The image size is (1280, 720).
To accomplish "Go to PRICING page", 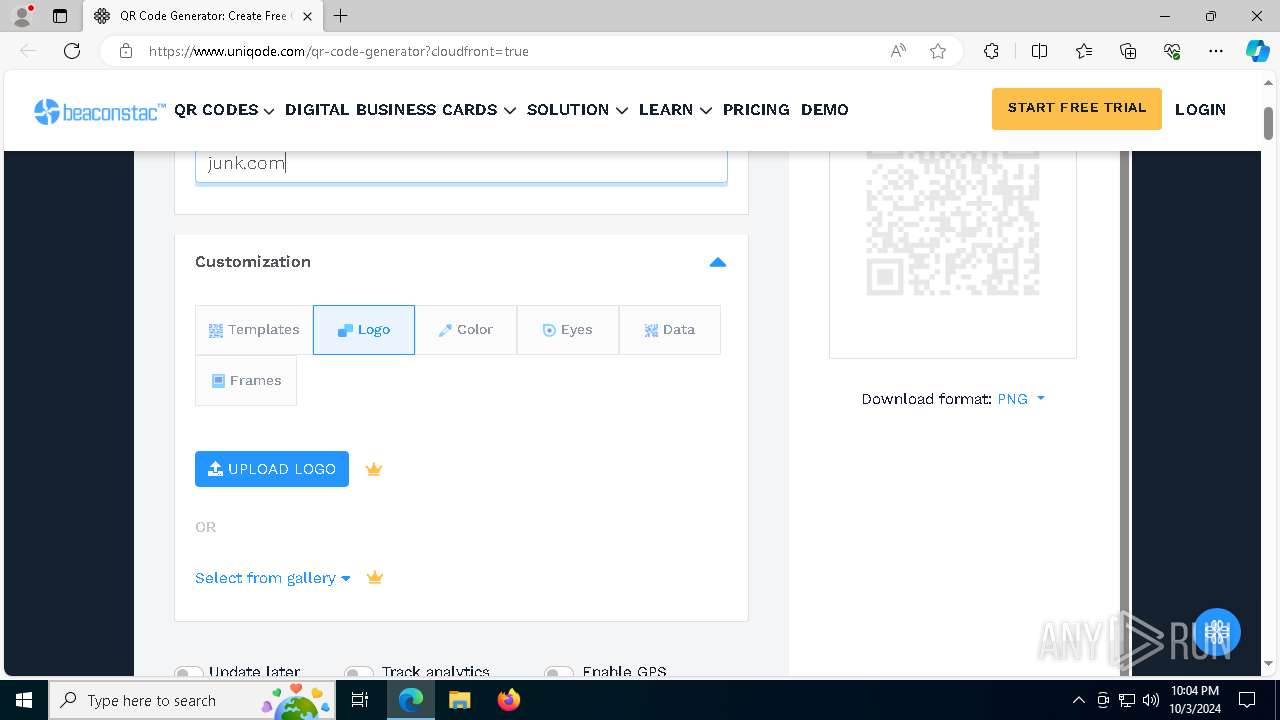I will [x=756, y=110].
